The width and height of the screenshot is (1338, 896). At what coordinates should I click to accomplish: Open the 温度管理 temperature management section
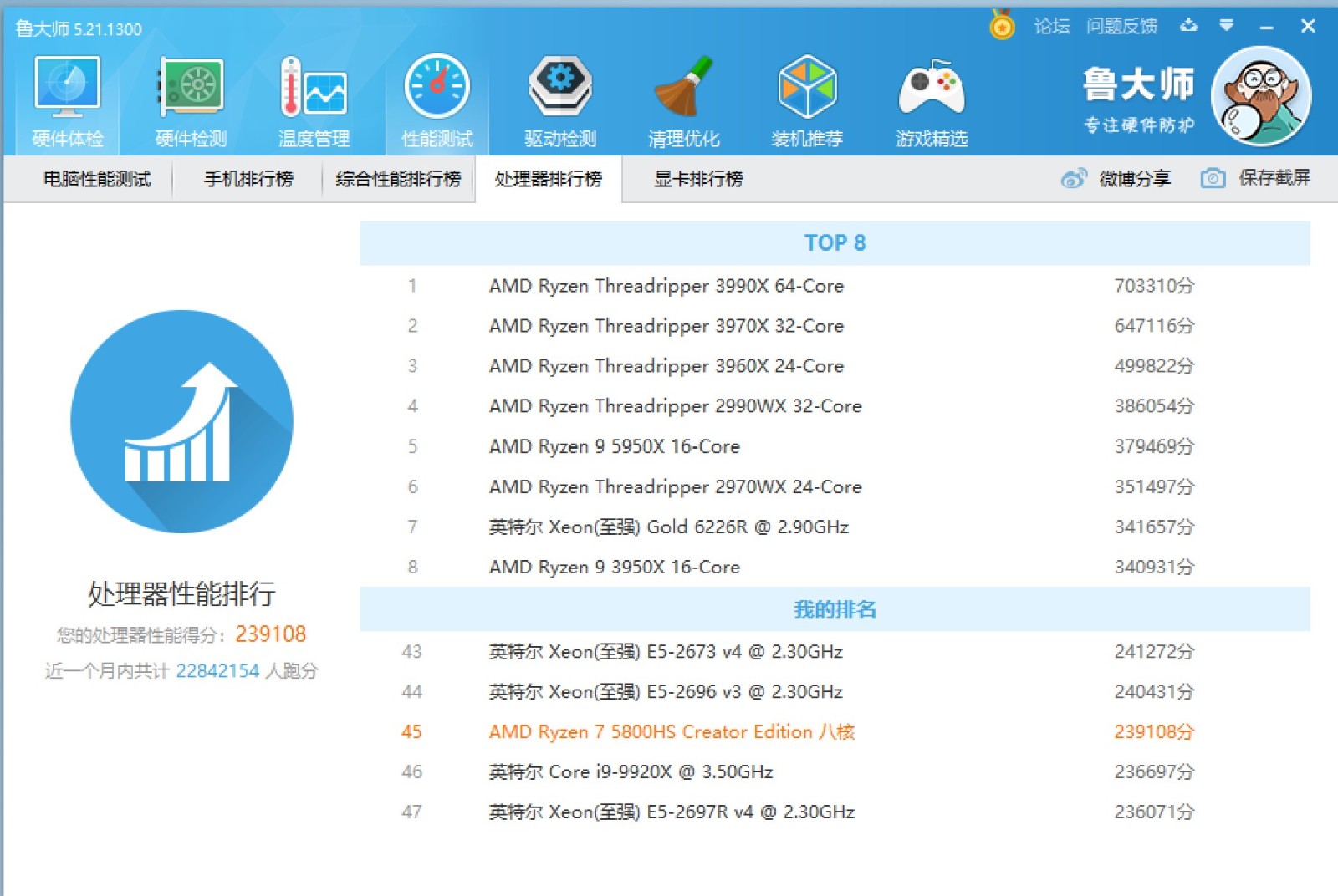pos(314,102)
